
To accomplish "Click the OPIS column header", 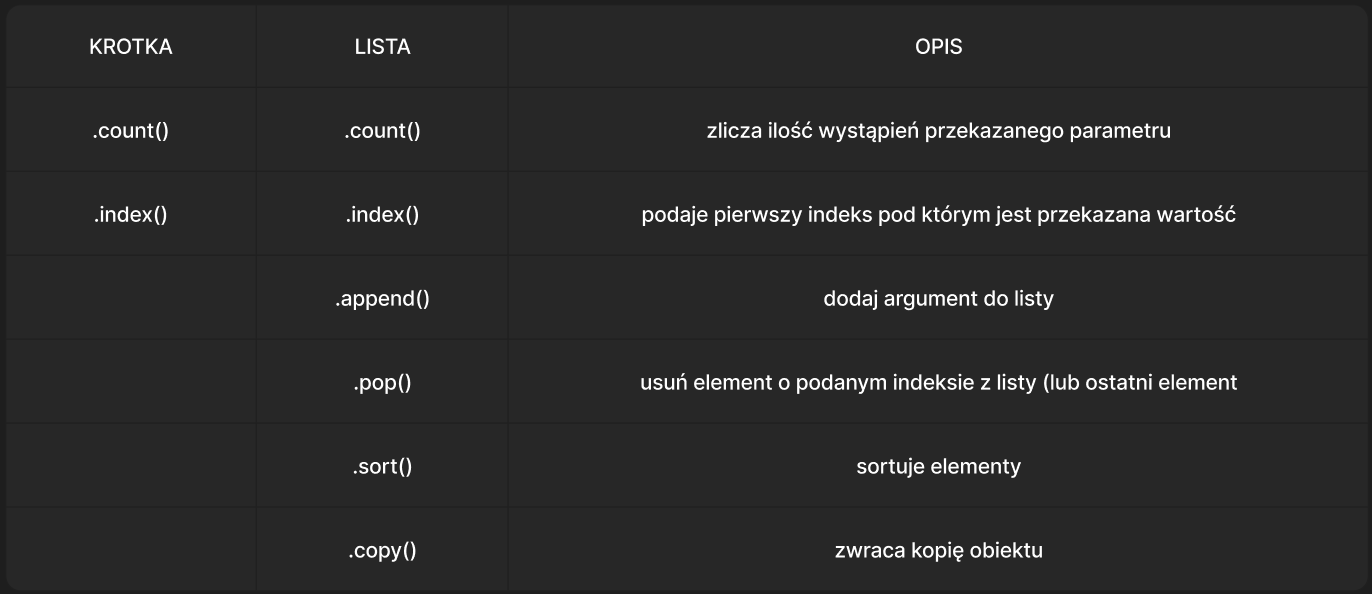I will (x=938, y=47).
